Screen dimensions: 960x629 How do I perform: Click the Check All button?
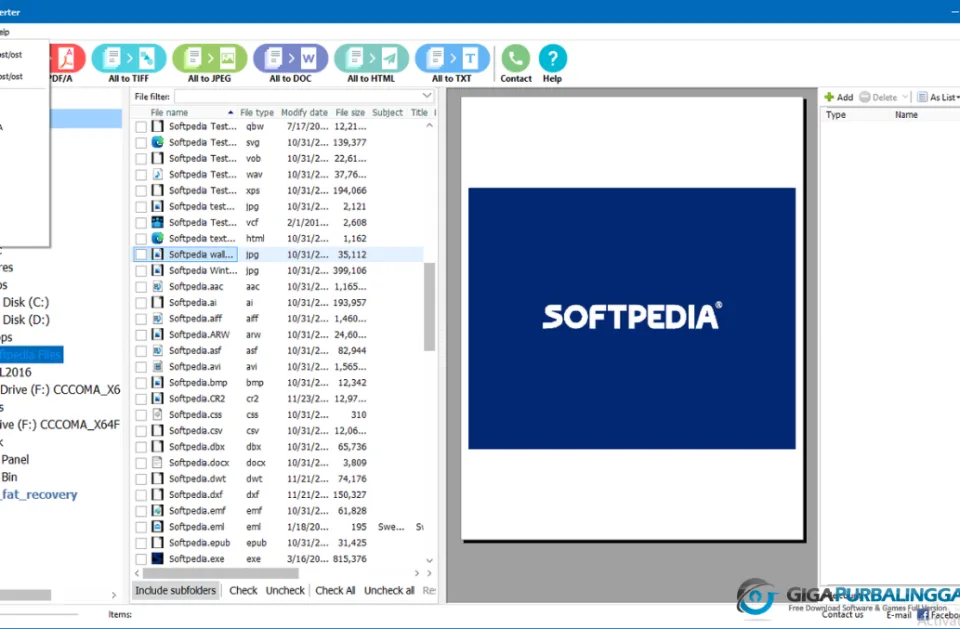pos(335,590)
